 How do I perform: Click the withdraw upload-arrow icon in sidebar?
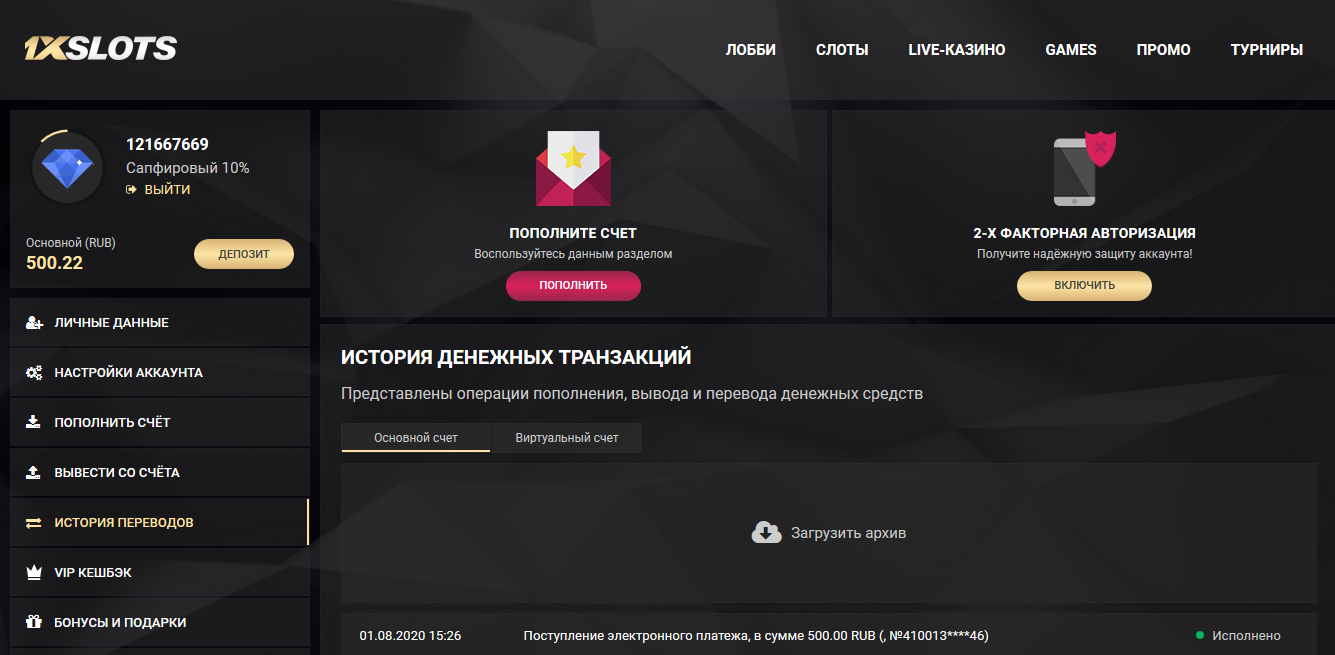(34, 472)
